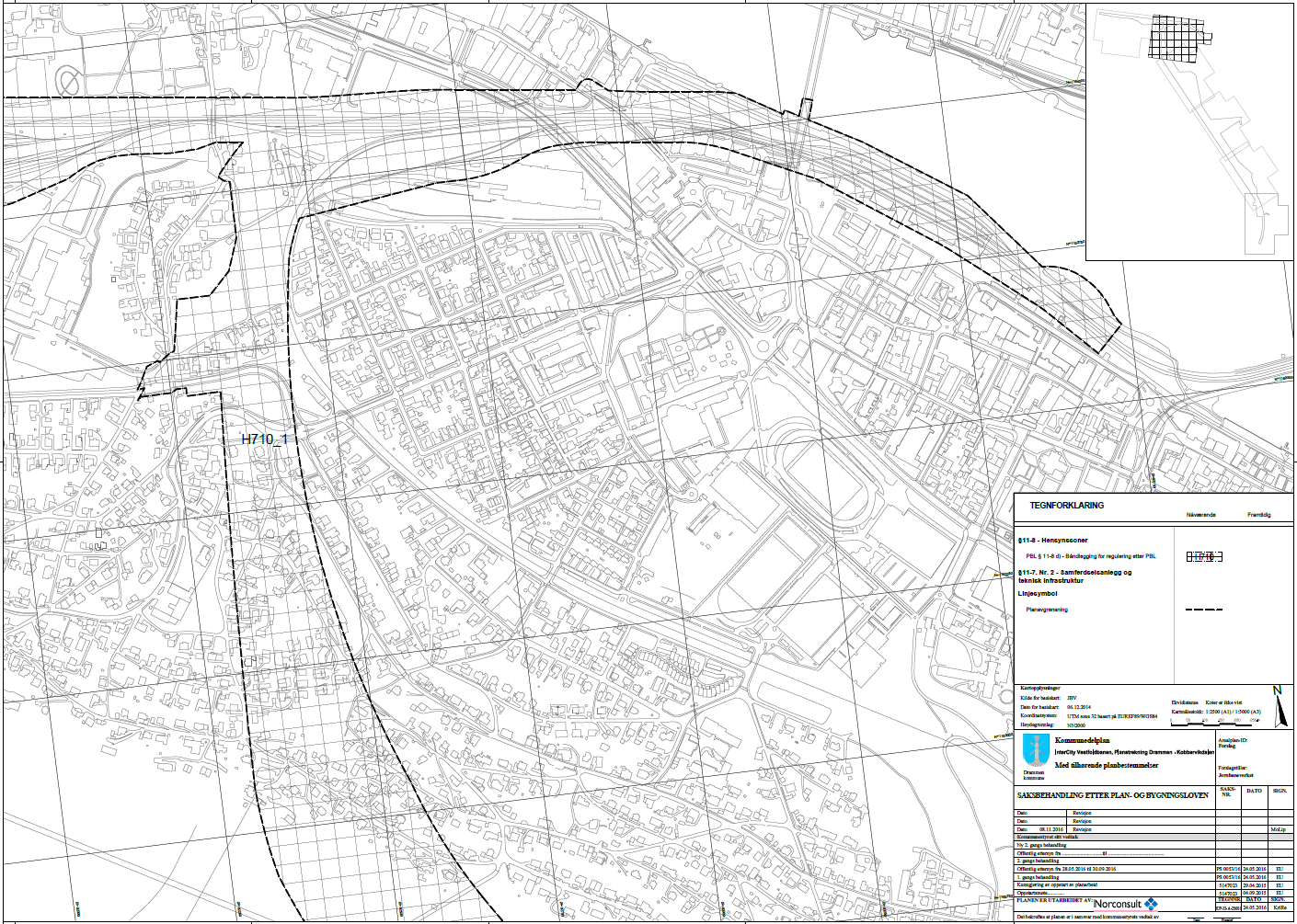Click the overview index map inset
This screenshot has height=924, width=1297.
(x=1190, y=131)
